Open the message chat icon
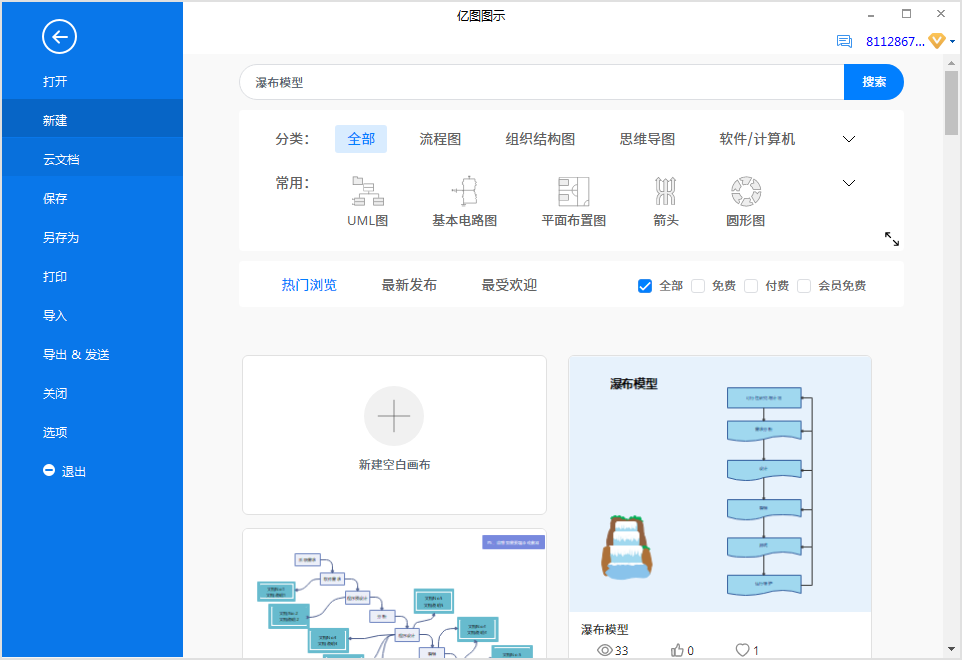Screen dimensions: 962x660 click(x=844, y=41)
